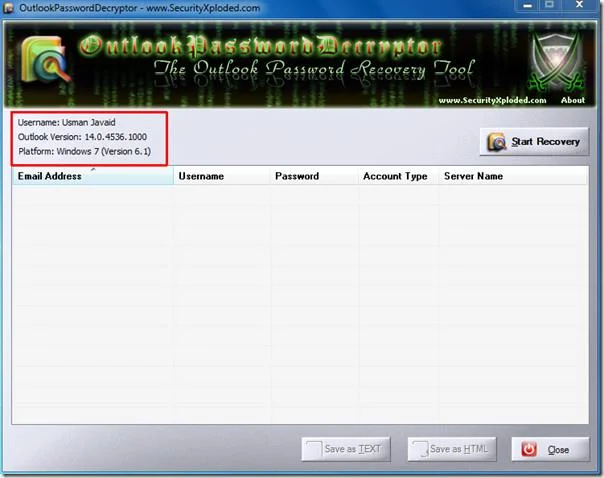
Task: Click the magnifier folder icon on Start Recovery
Action: click(x=497, y=142)
